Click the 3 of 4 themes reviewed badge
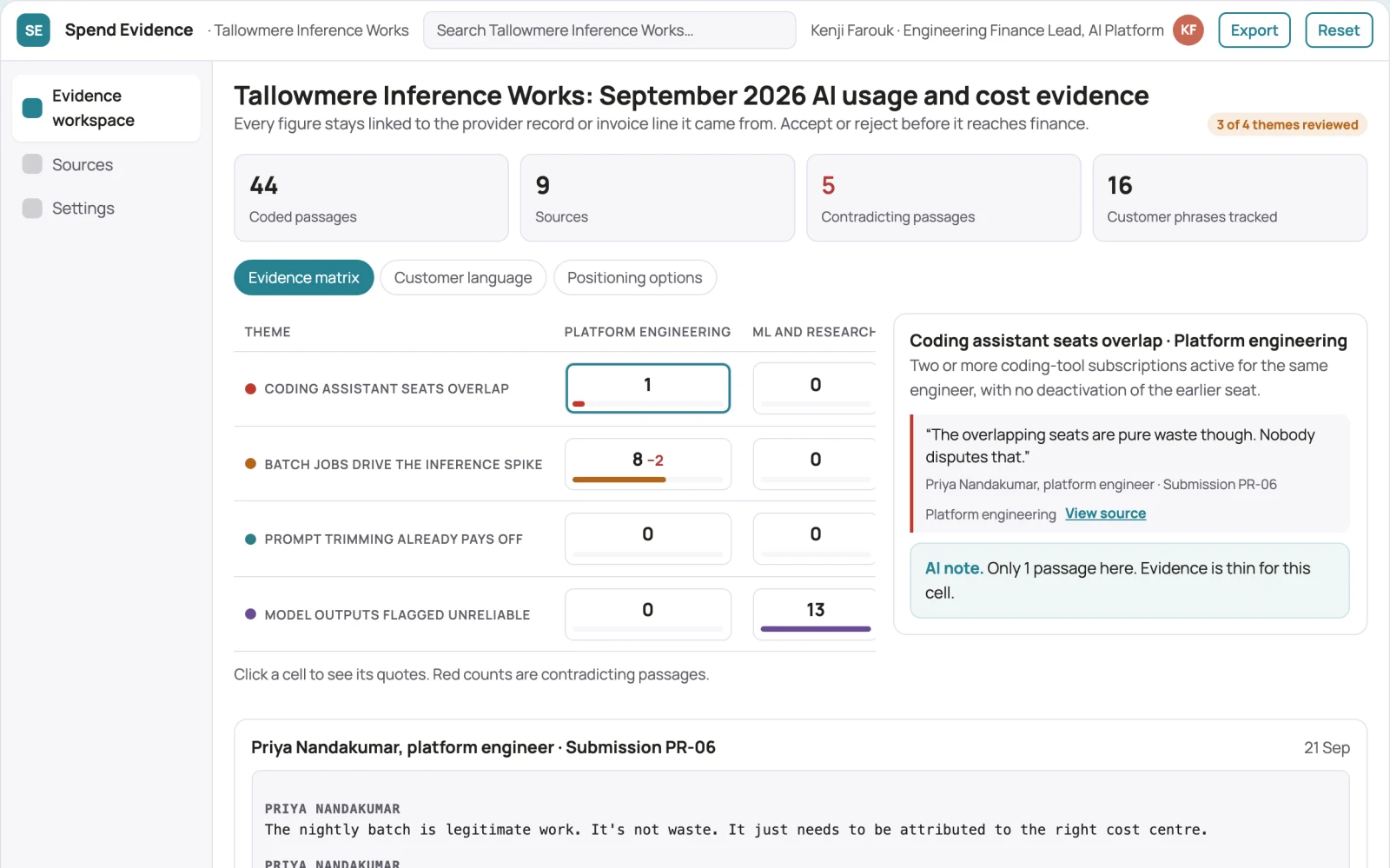Image resolution: width=1390 pixels, height=868 pixels. pyautogui.click(x=1287, y=124)
